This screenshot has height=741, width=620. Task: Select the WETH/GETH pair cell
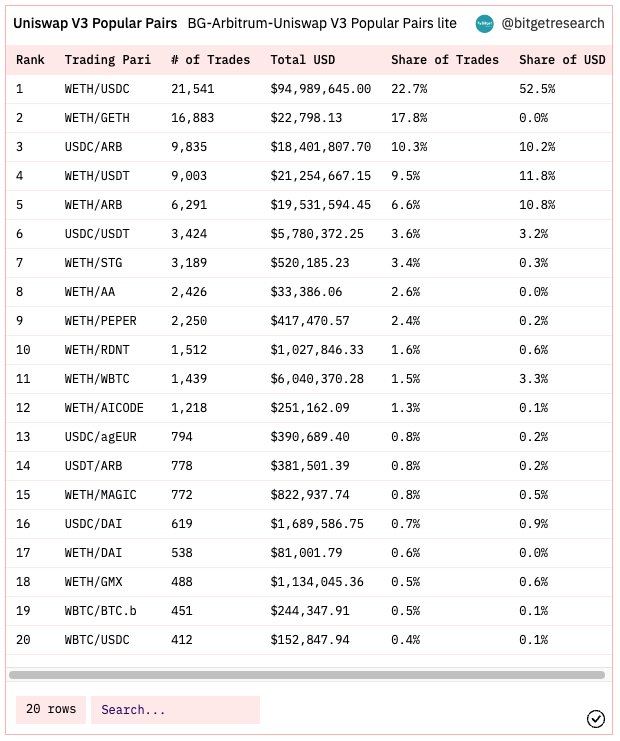tap(97, 118)
